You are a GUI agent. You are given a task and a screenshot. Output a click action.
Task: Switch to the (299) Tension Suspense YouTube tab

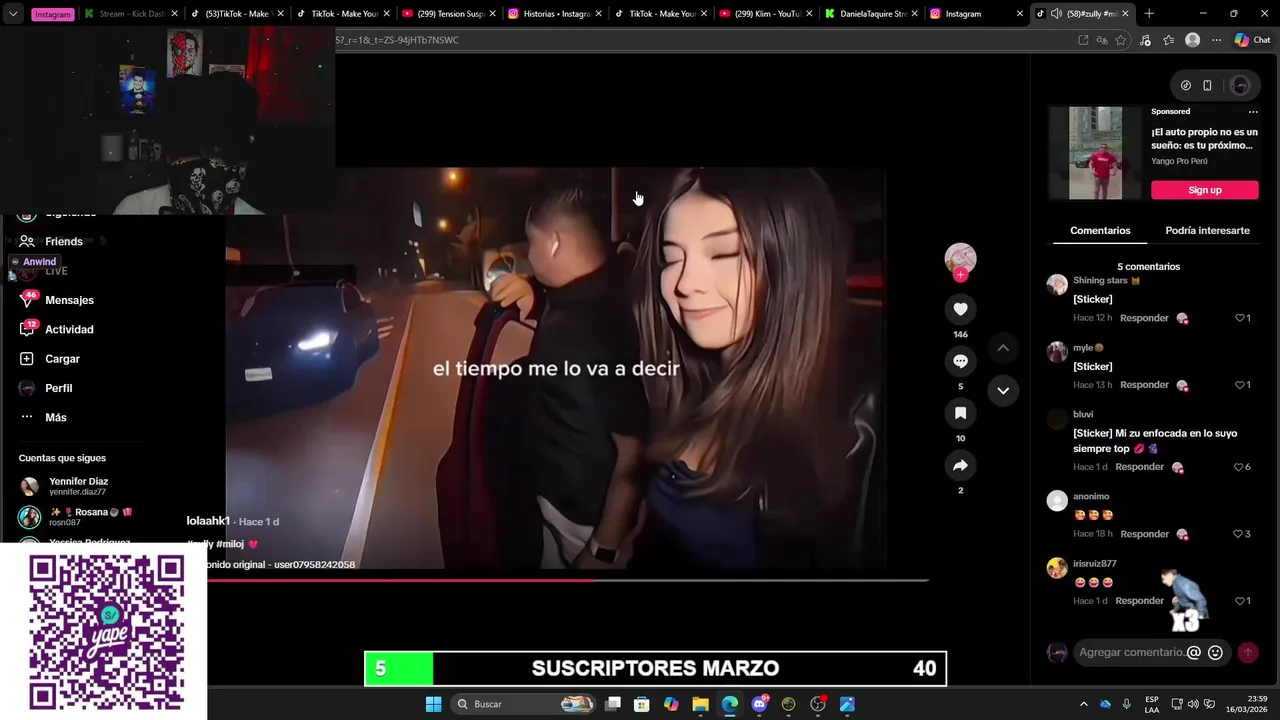[448, 14]
